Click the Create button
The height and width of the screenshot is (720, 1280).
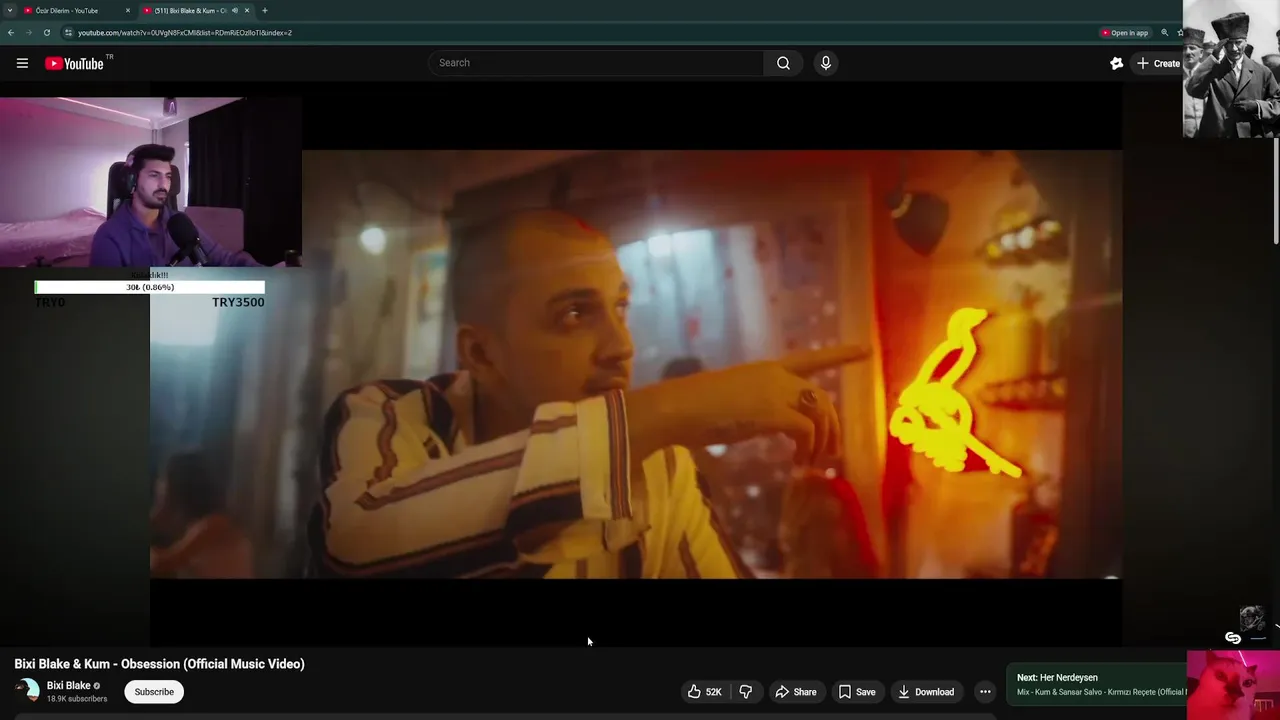(1158, 63)
